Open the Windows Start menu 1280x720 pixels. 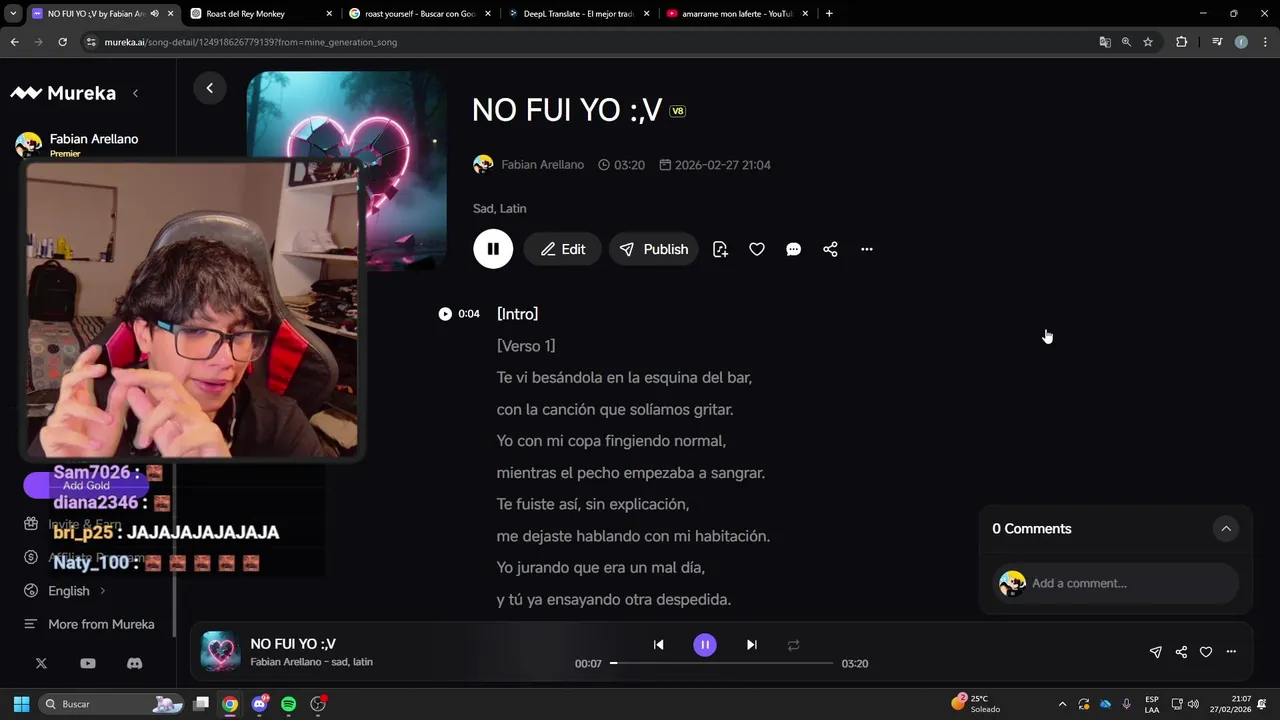(21, 704)
